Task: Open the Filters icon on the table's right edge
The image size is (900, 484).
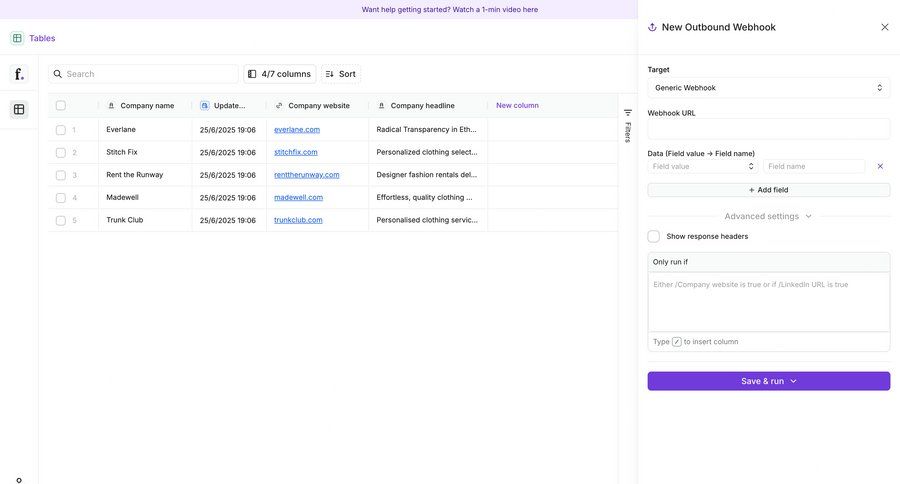Action: (628, 113)
